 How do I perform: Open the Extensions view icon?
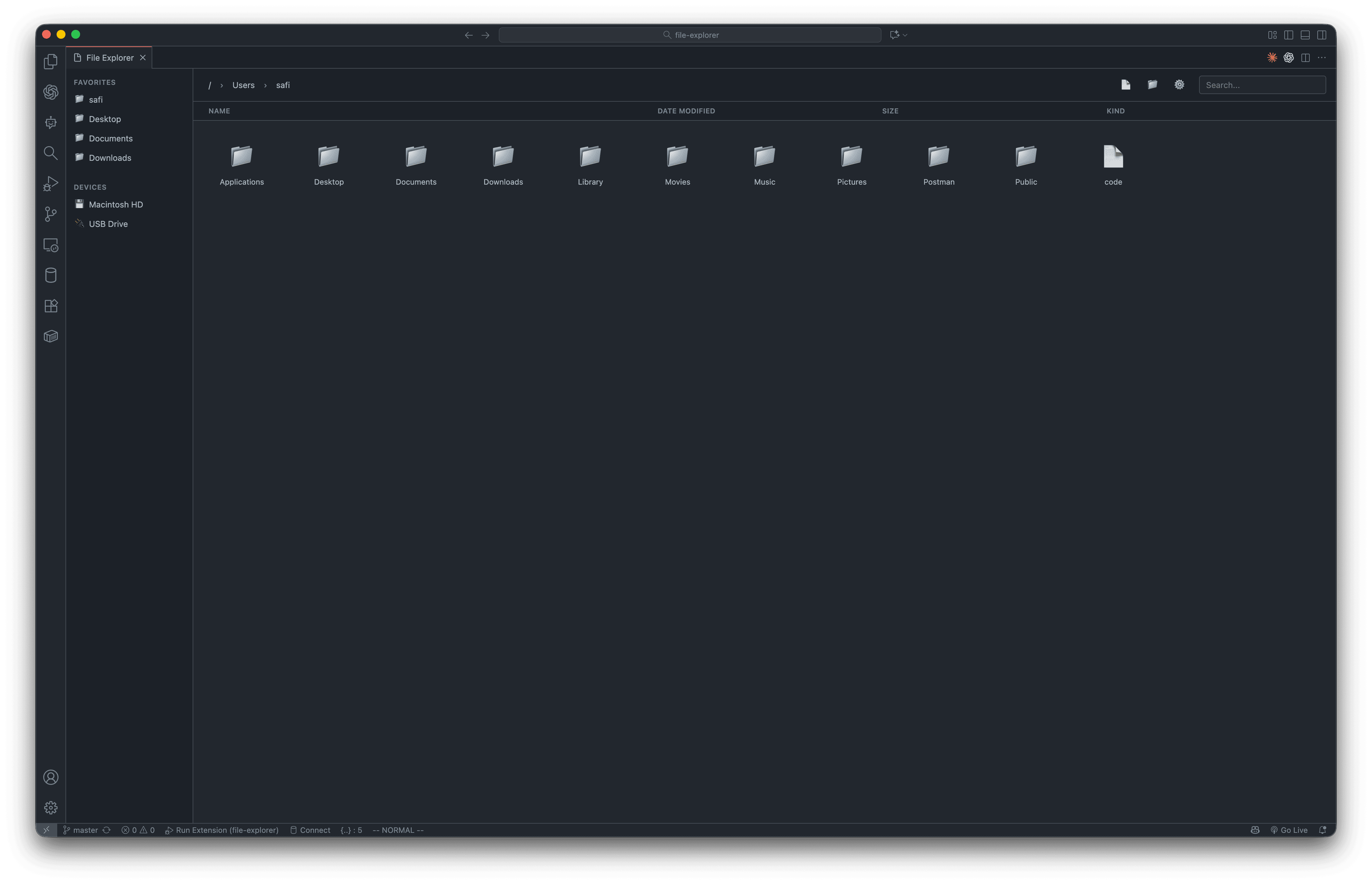[x=51, y=305]
